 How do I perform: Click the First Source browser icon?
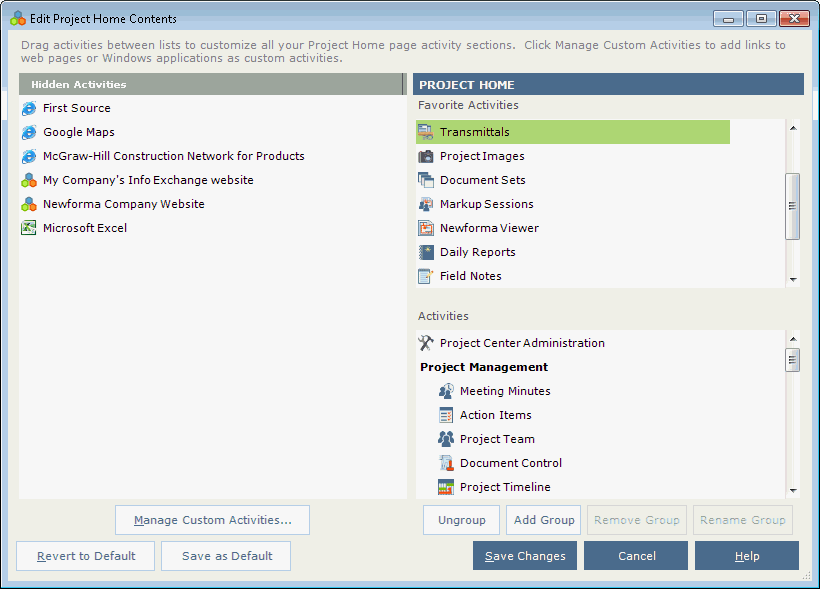coord(29,108)
